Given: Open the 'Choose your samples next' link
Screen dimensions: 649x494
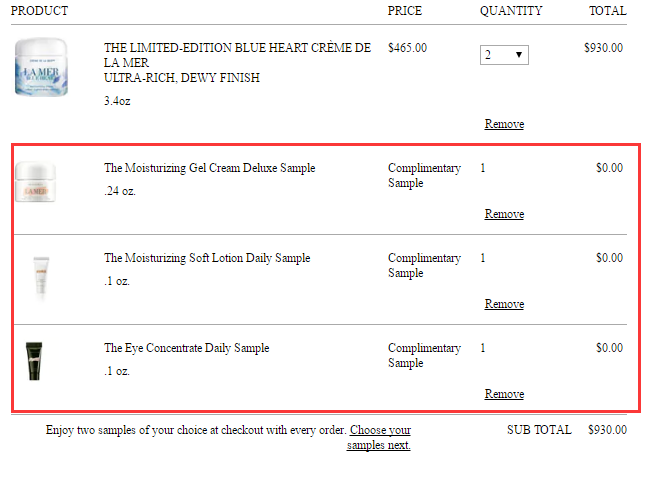Looking at the screenshot, I should 379,437.
